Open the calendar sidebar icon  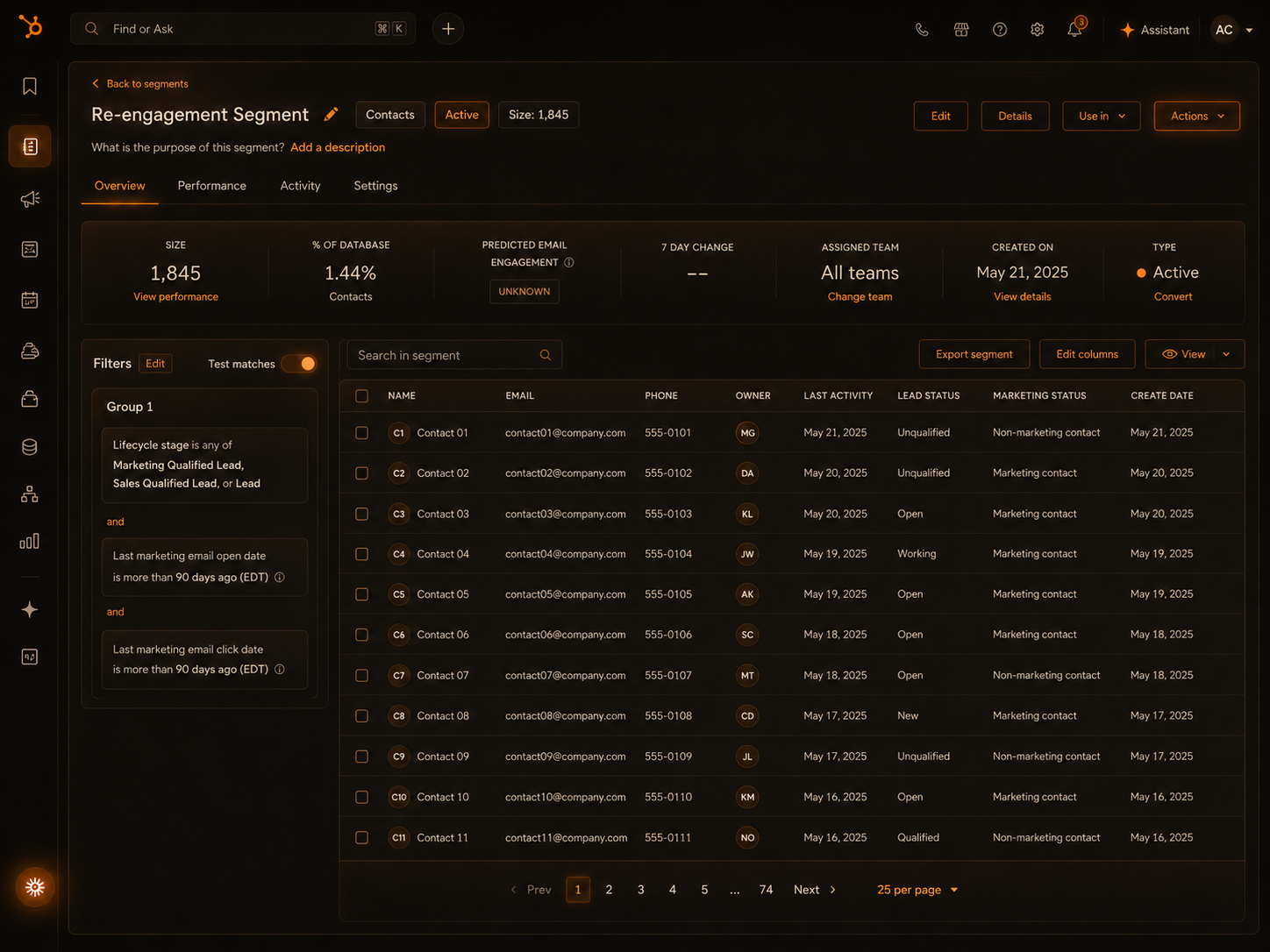[x=30, y=301]
